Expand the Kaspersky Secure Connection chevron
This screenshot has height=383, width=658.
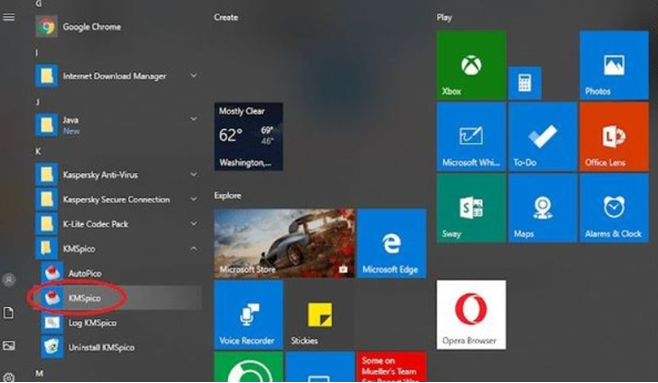click(193, 199)
